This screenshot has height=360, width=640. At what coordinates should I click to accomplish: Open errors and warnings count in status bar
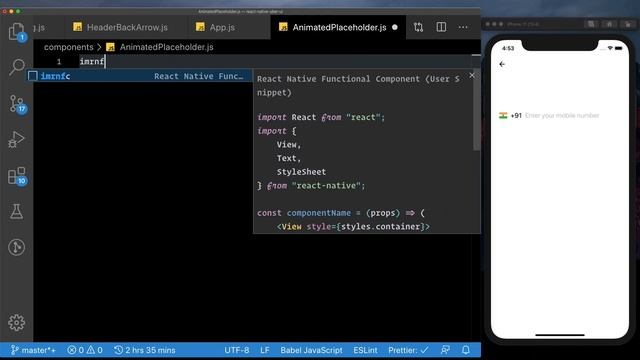(85, 350)
